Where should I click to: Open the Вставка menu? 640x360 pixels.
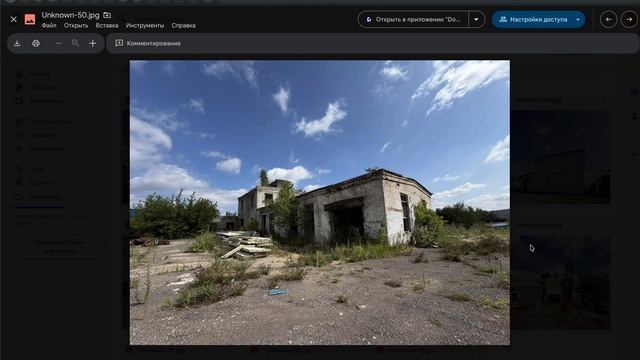107,25
